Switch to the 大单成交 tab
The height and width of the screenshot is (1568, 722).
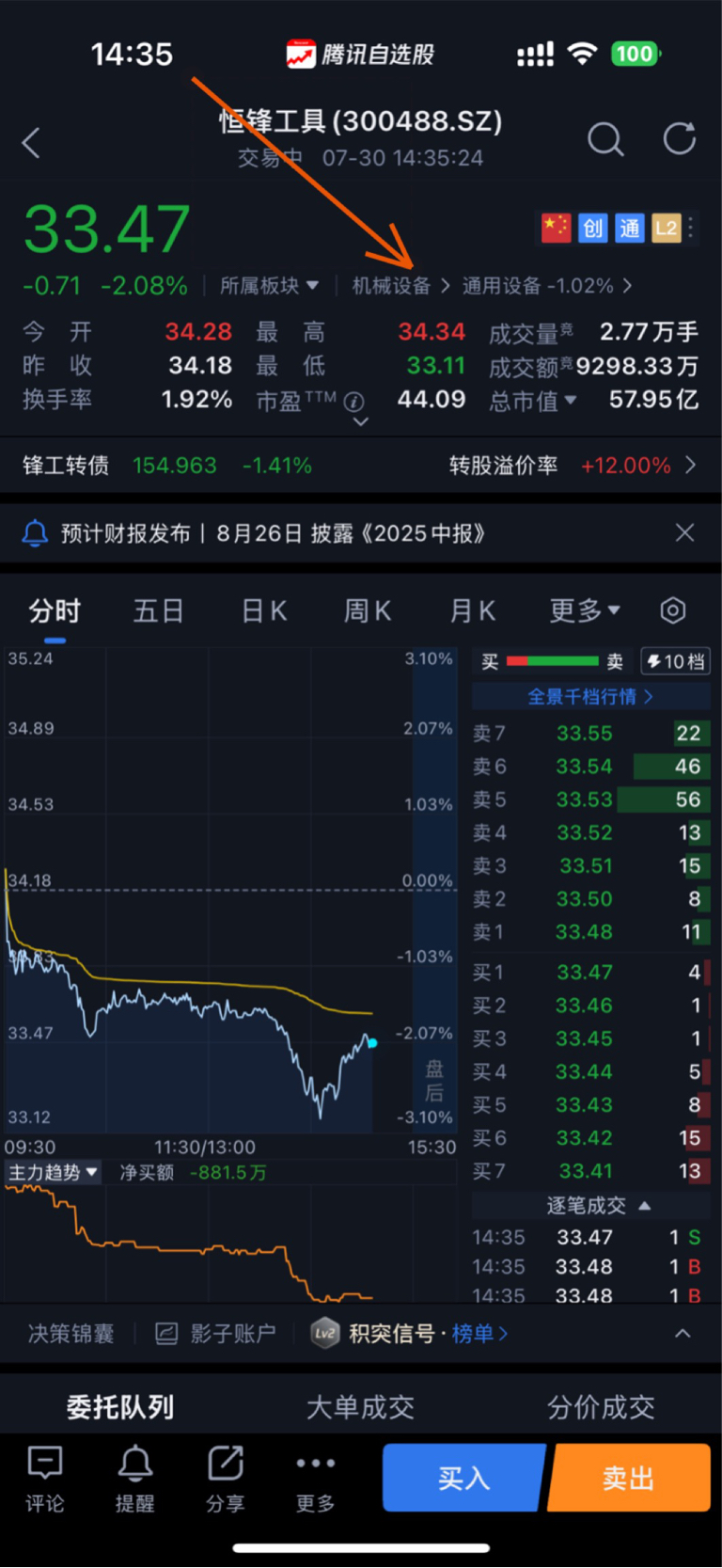coord(361,1407)
